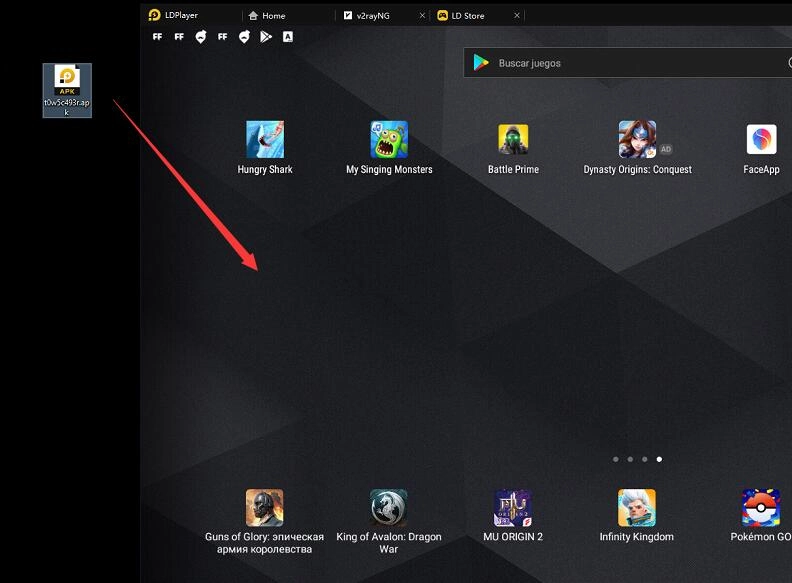Open Dynasty Origins: Conquest ad icon

tap(637, 139)
